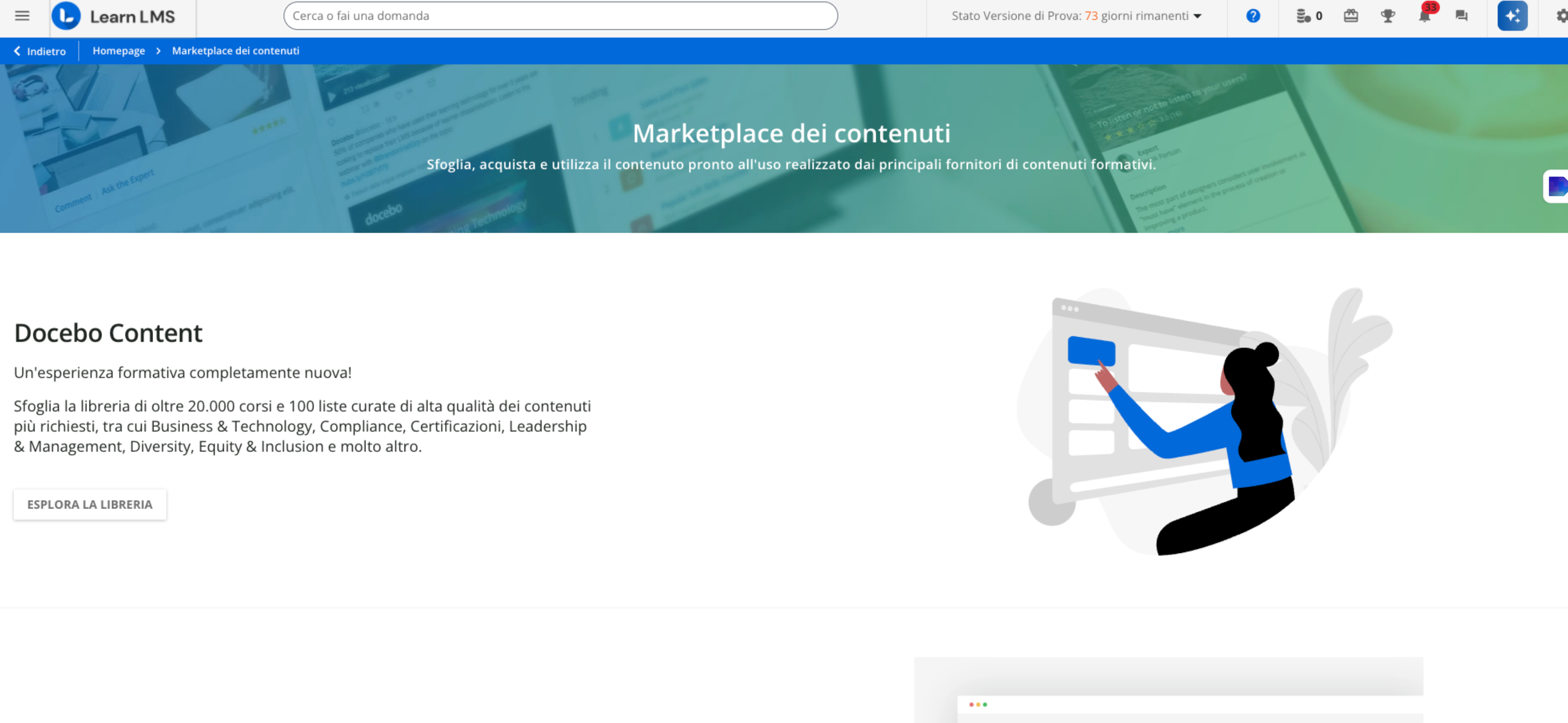Click 'Un'esperienza formativa completamente nuova!' text
This screenshot has width=1568, height=723.
183,372
